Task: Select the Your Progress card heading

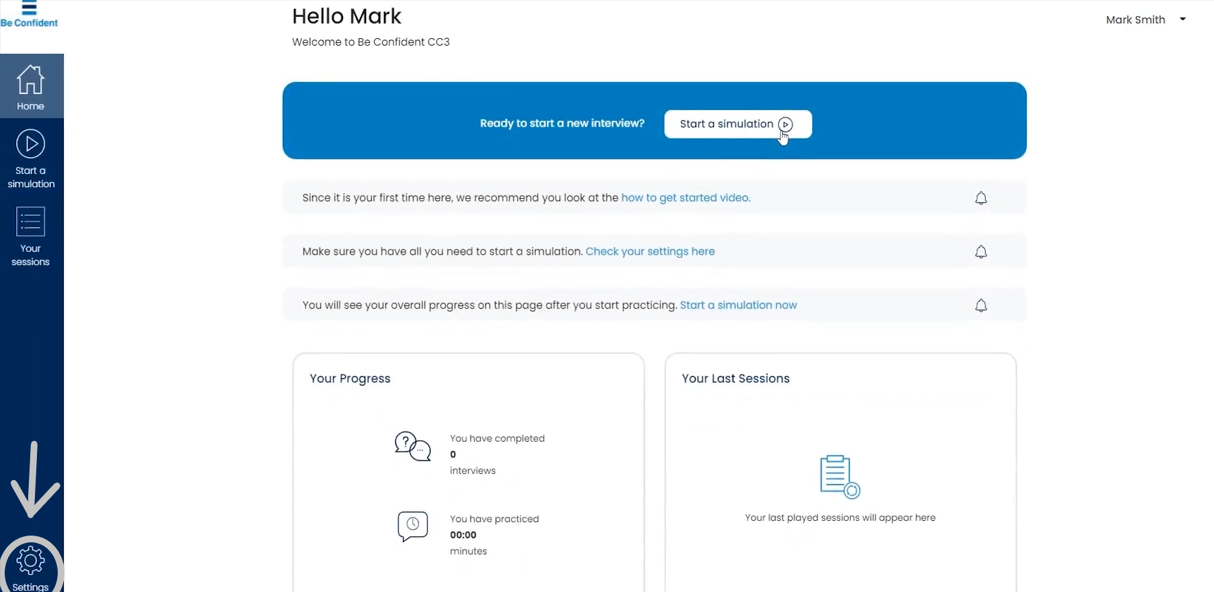Action: point(350,379)
